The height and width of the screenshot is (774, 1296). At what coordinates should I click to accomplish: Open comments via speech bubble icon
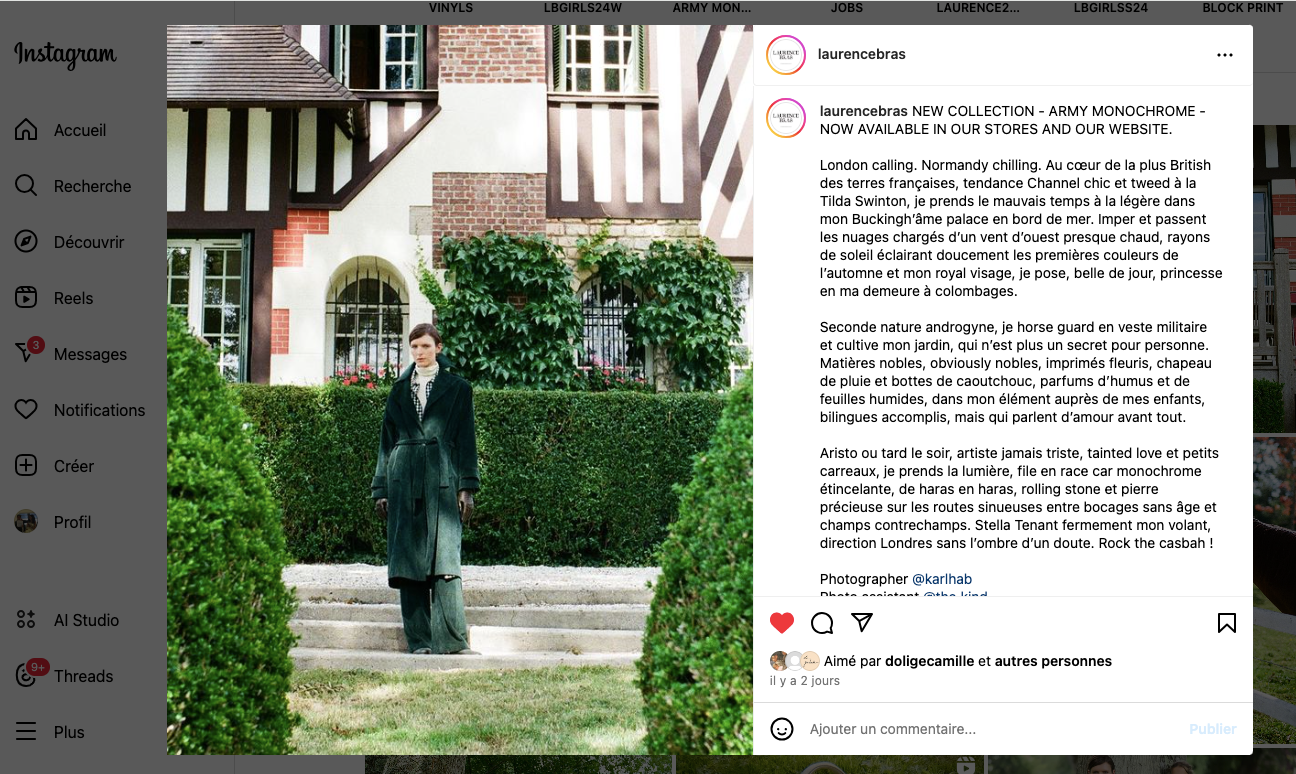click(822, 623)
